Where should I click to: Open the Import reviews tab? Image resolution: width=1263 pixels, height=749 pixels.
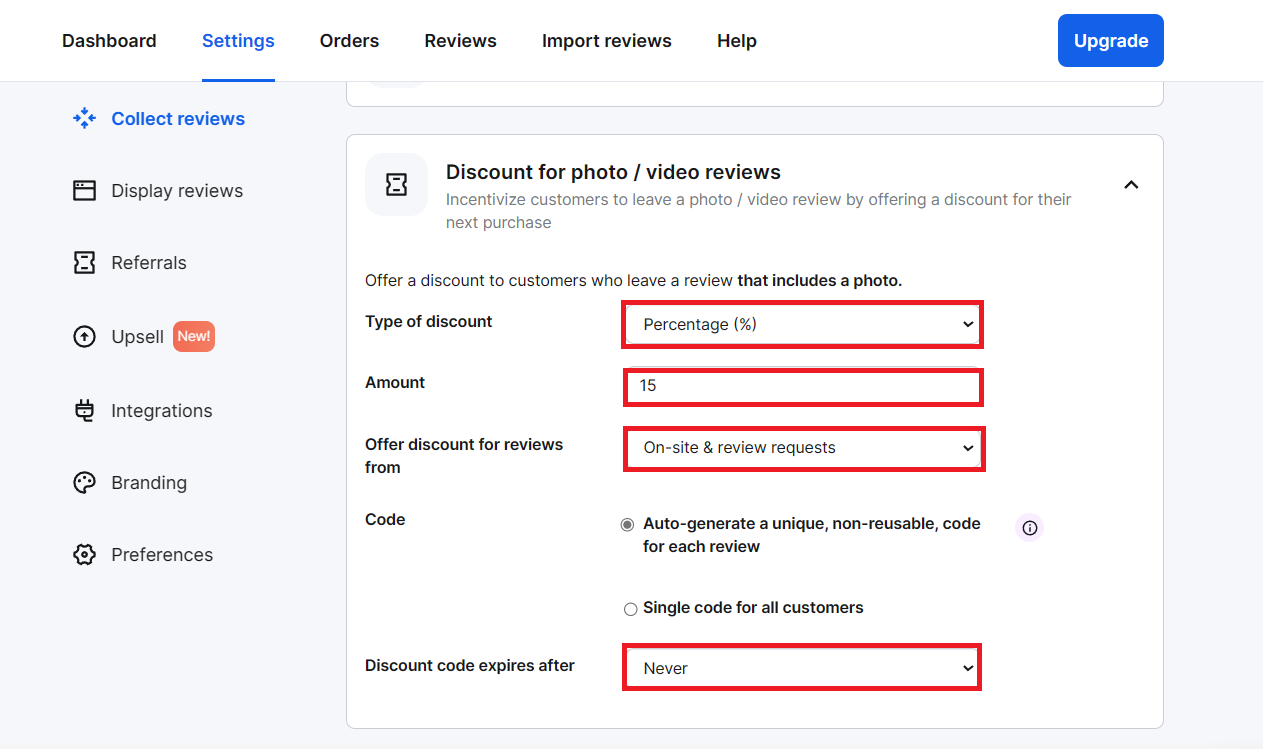click(x=607, y=41)
